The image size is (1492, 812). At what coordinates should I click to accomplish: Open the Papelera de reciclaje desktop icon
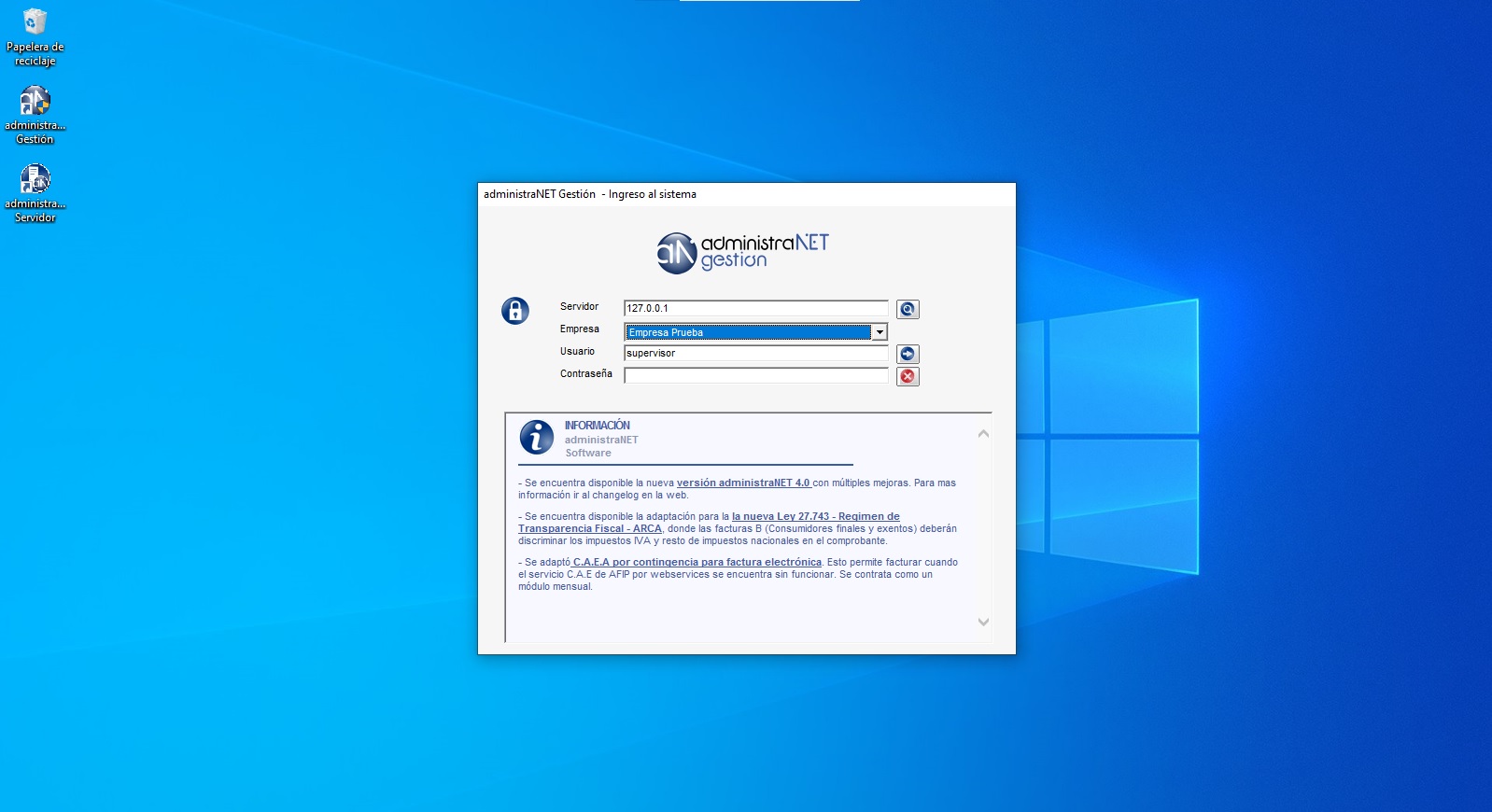click(x=35, y=37)
